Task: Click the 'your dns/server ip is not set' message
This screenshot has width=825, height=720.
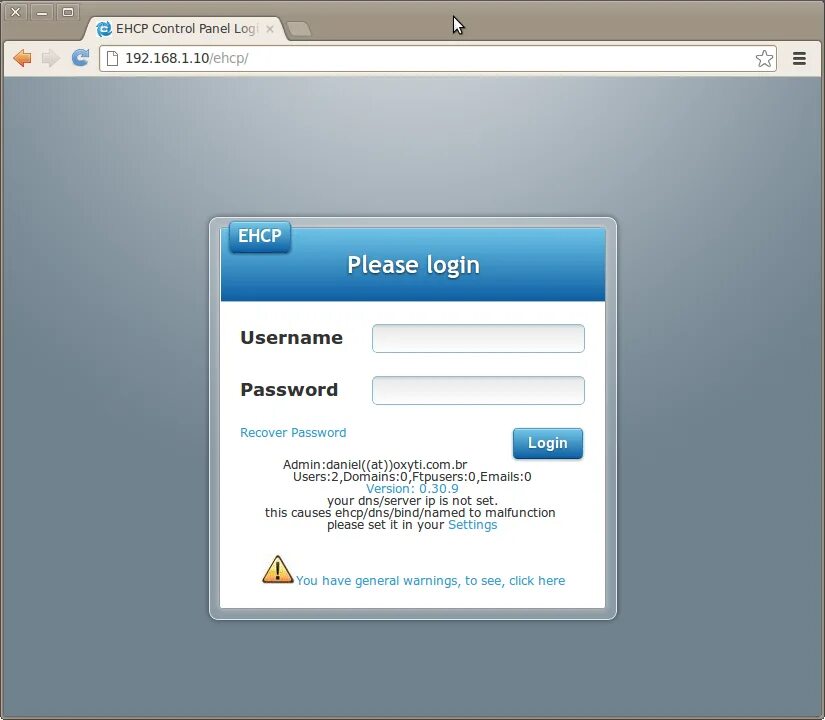Action: pyautogui.click(x=412, y=501)
